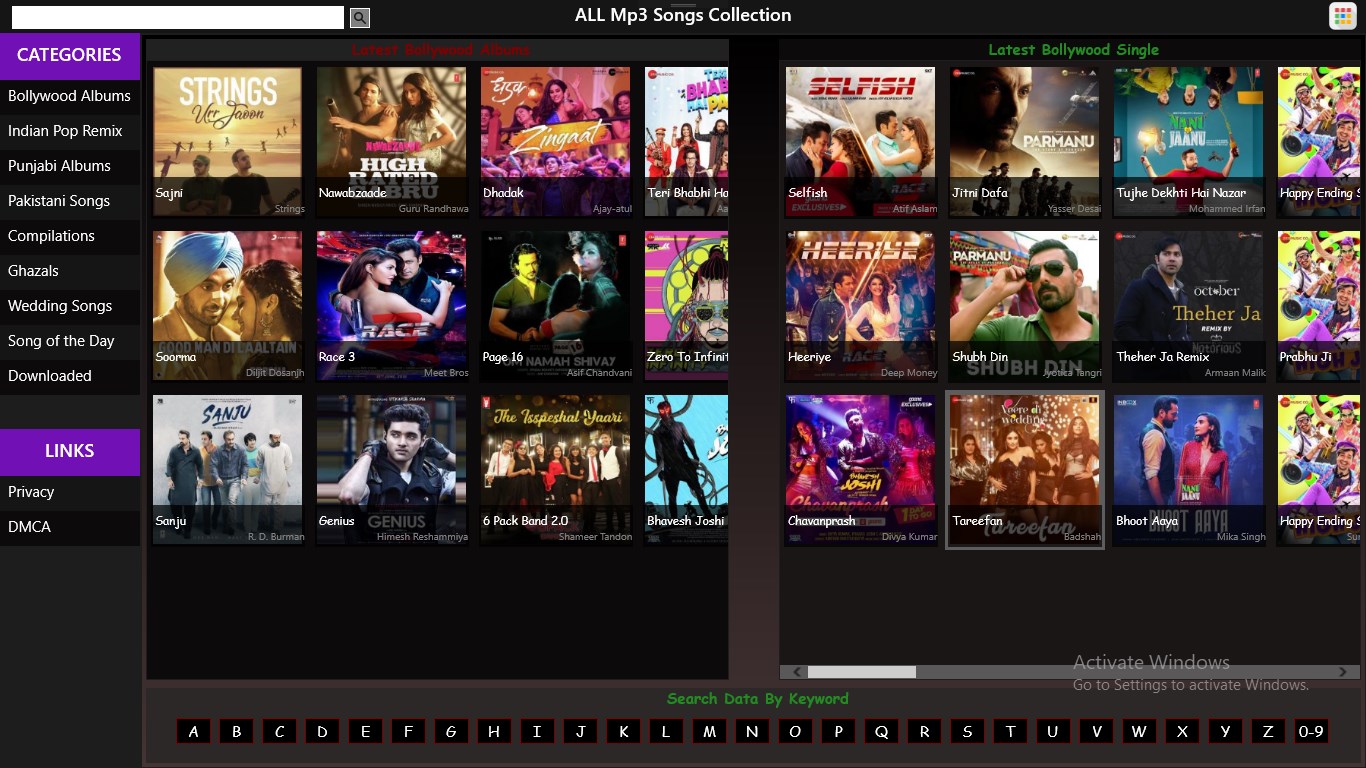
Task: Search songs by letter G
Action: (451, 732)
